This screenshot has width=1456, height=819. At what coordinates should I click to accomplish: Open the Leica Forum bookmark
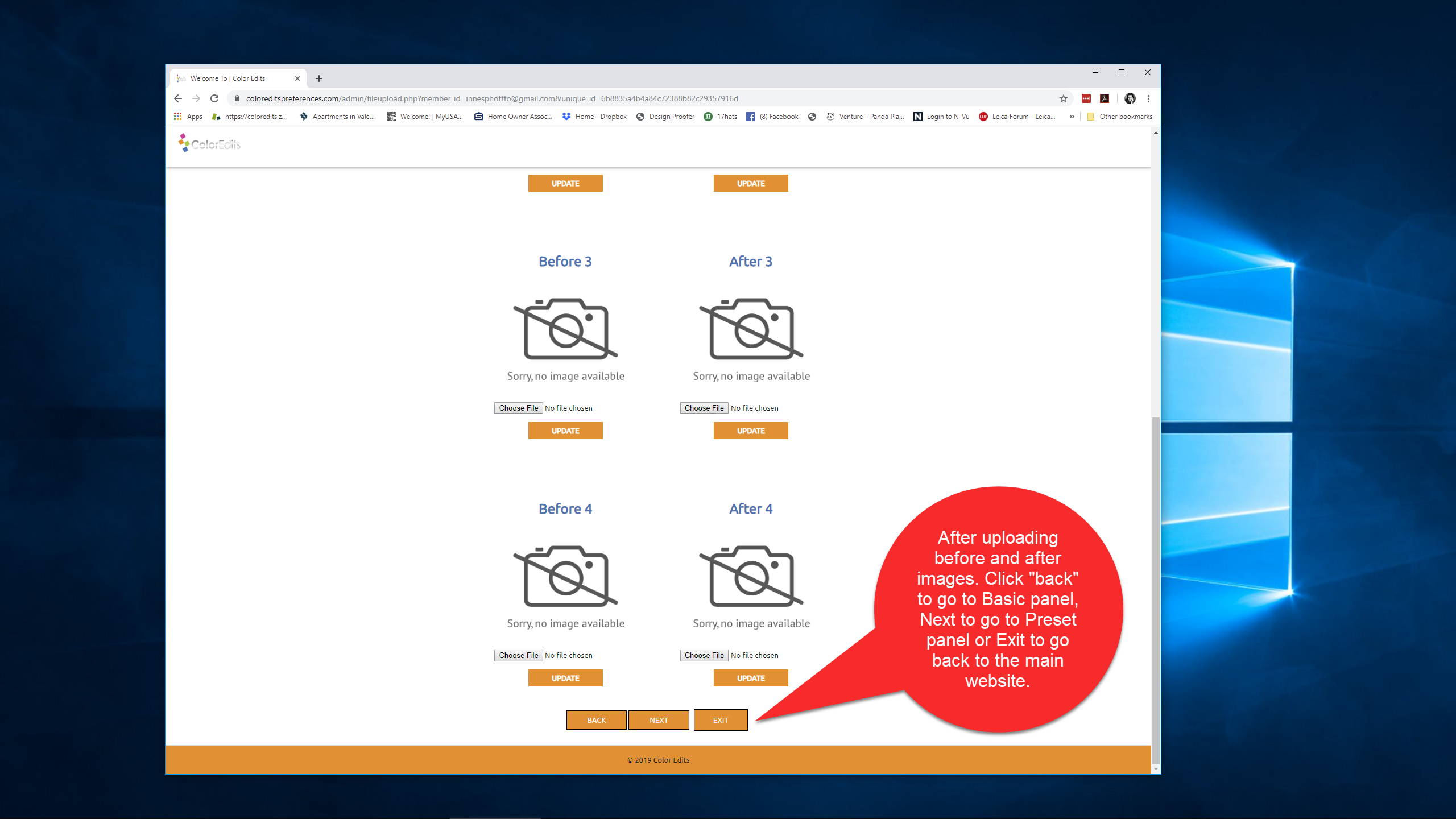1017,117
